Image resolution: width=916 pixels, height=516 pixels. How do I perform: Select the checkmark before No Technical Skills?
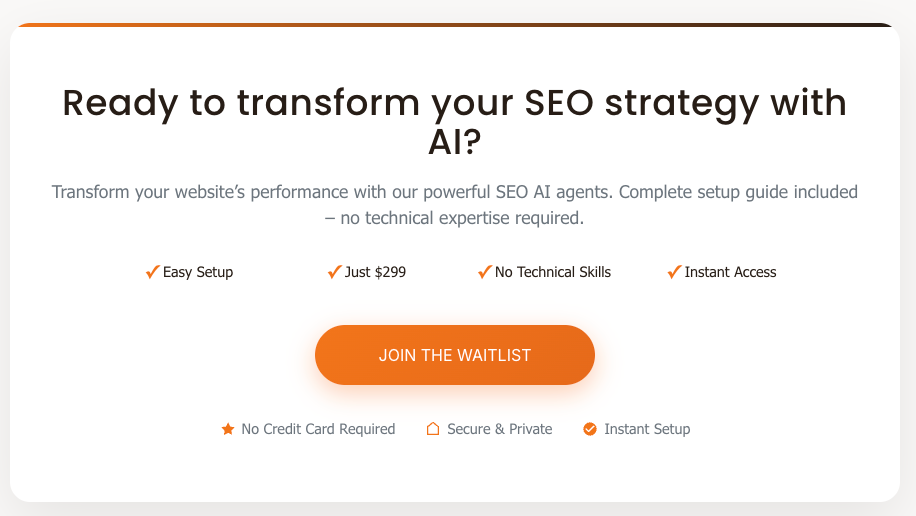(485, 272)
